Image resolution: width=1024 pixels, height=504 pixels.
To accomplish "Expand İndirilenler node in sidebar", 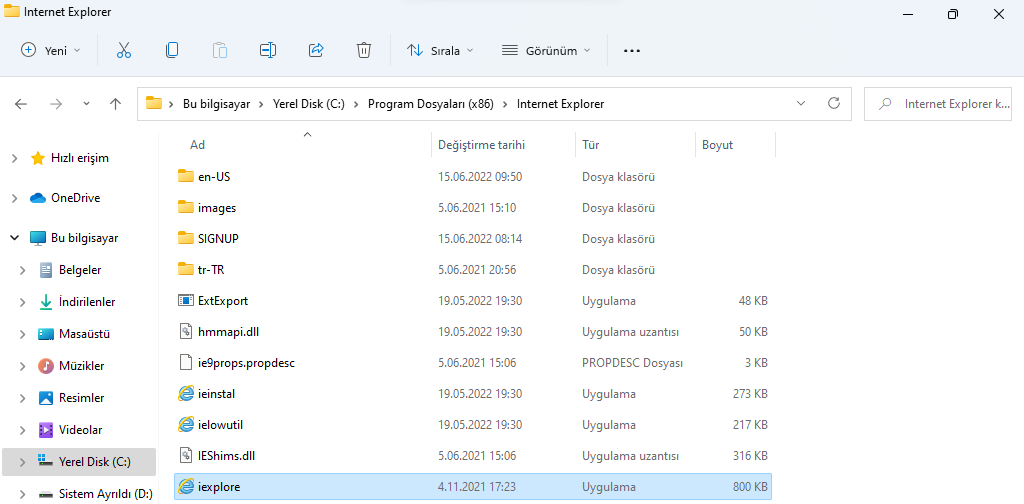I will pos(23,302).
